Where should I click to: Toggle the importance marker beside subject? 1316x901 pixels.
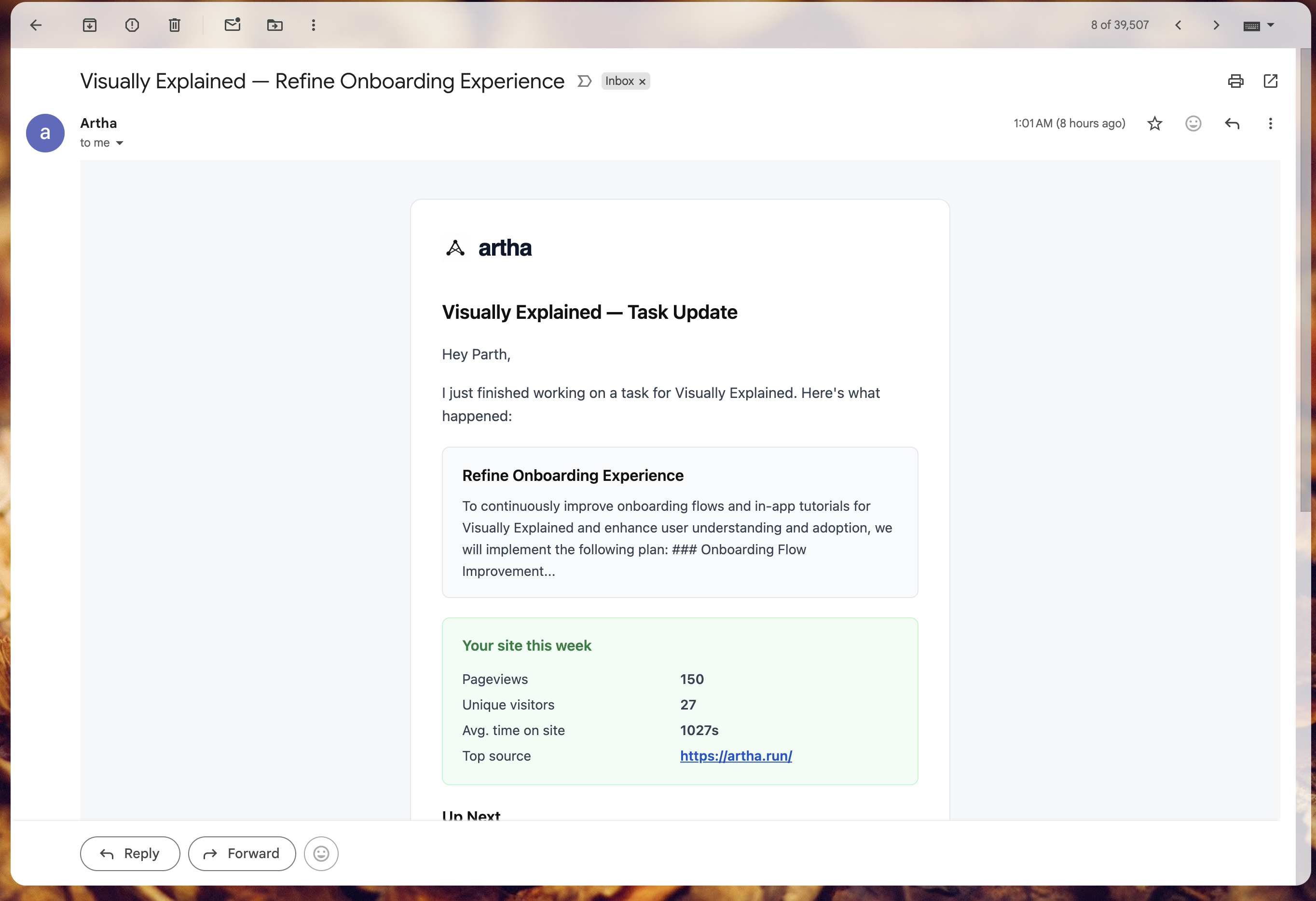[584, 81]
